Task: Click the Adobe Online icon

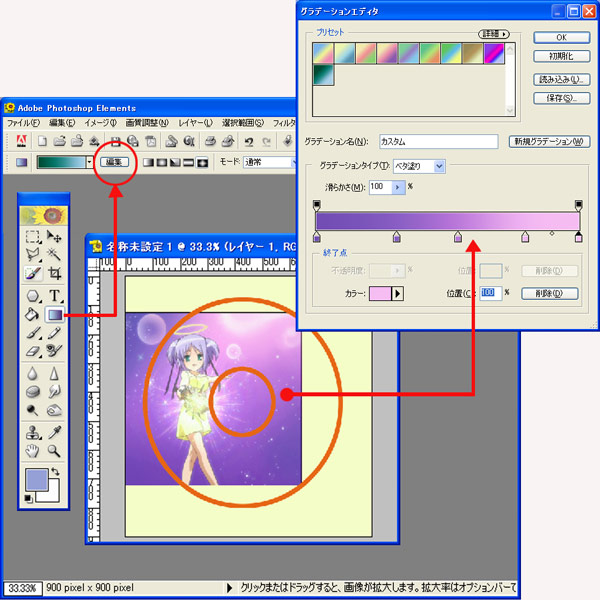Action: [x=21, y=141]
